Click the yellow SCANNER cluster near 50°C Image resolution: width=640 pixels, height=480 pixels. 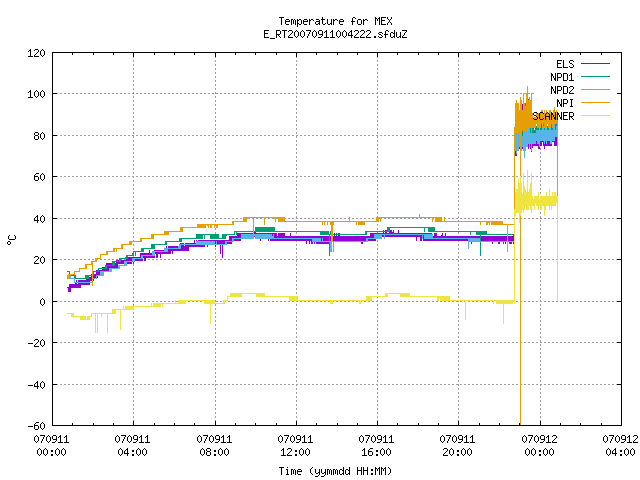click(536, 201)
